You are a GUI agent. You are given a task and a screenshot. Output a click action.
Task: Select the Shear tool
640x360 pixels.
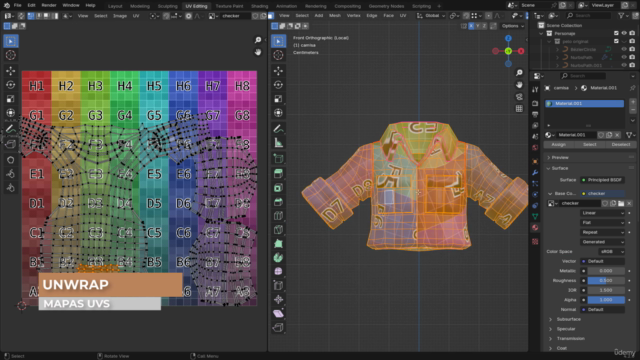coord(278,313)
